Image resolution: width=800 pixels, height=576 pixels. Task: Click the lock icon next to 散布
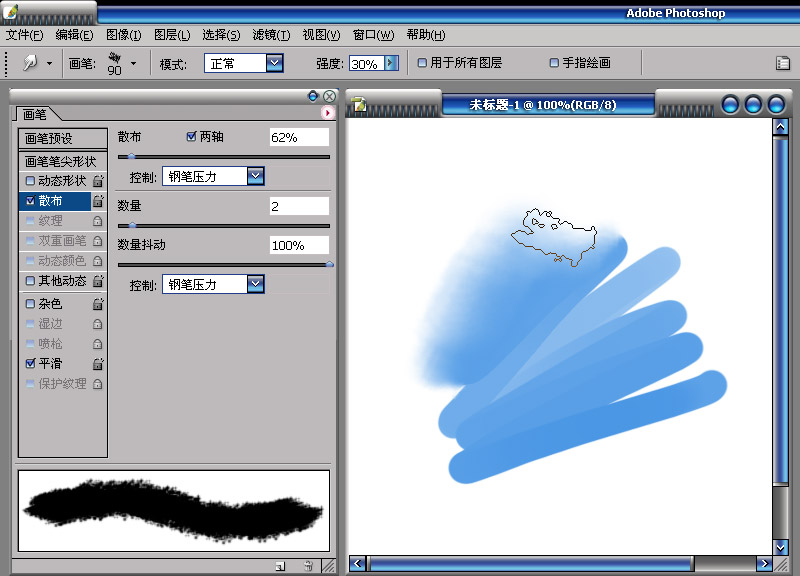click(x=98, y=201)
